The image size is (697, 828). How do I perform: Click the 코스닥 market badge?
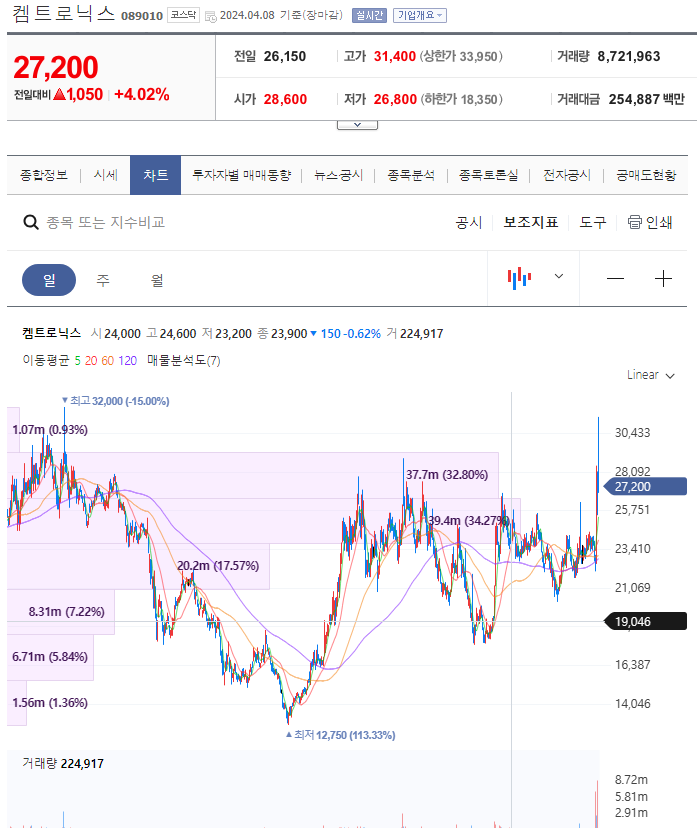(x=183, y=15)
